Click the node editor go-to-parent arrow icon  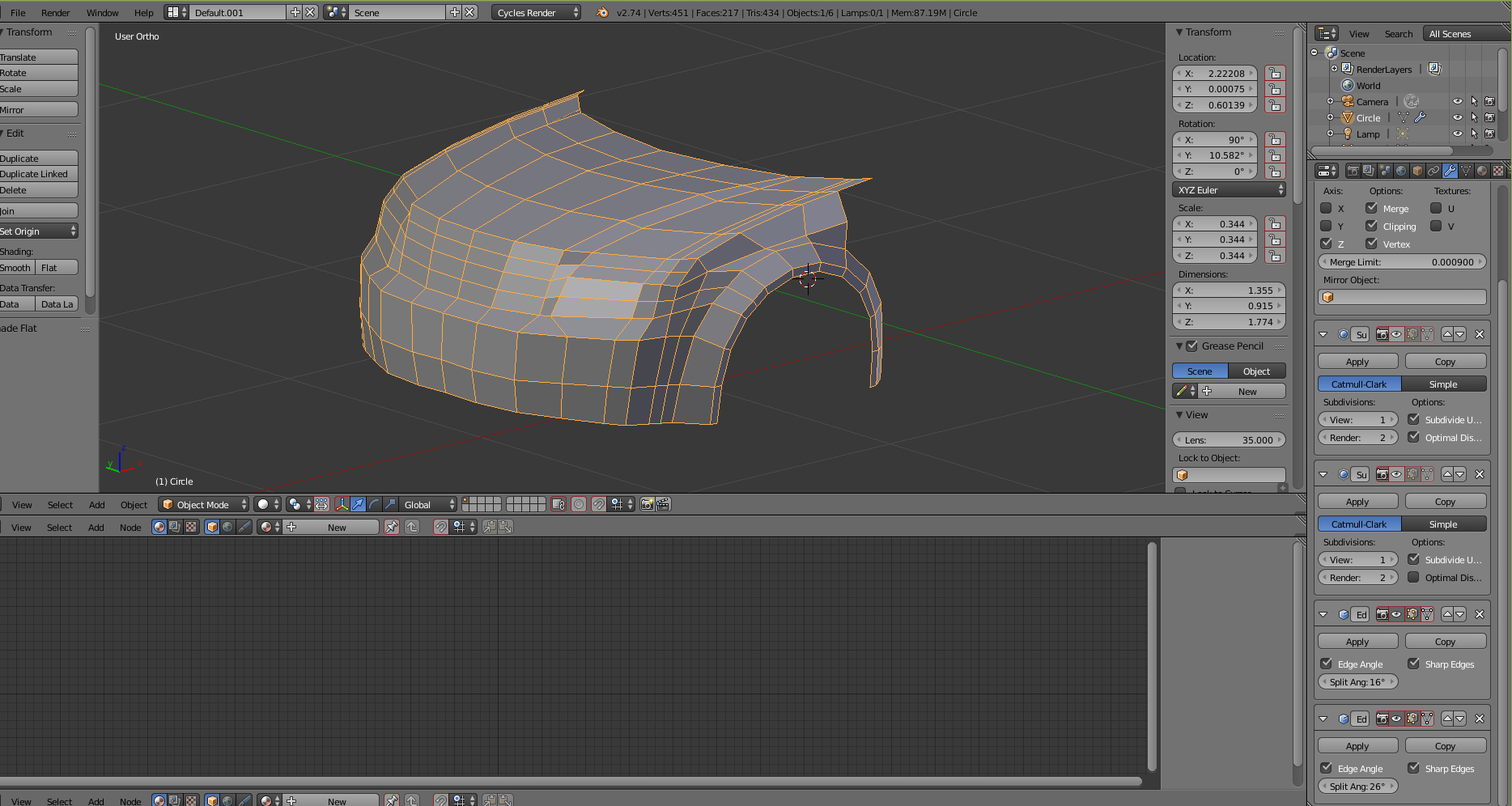point(412,527)
